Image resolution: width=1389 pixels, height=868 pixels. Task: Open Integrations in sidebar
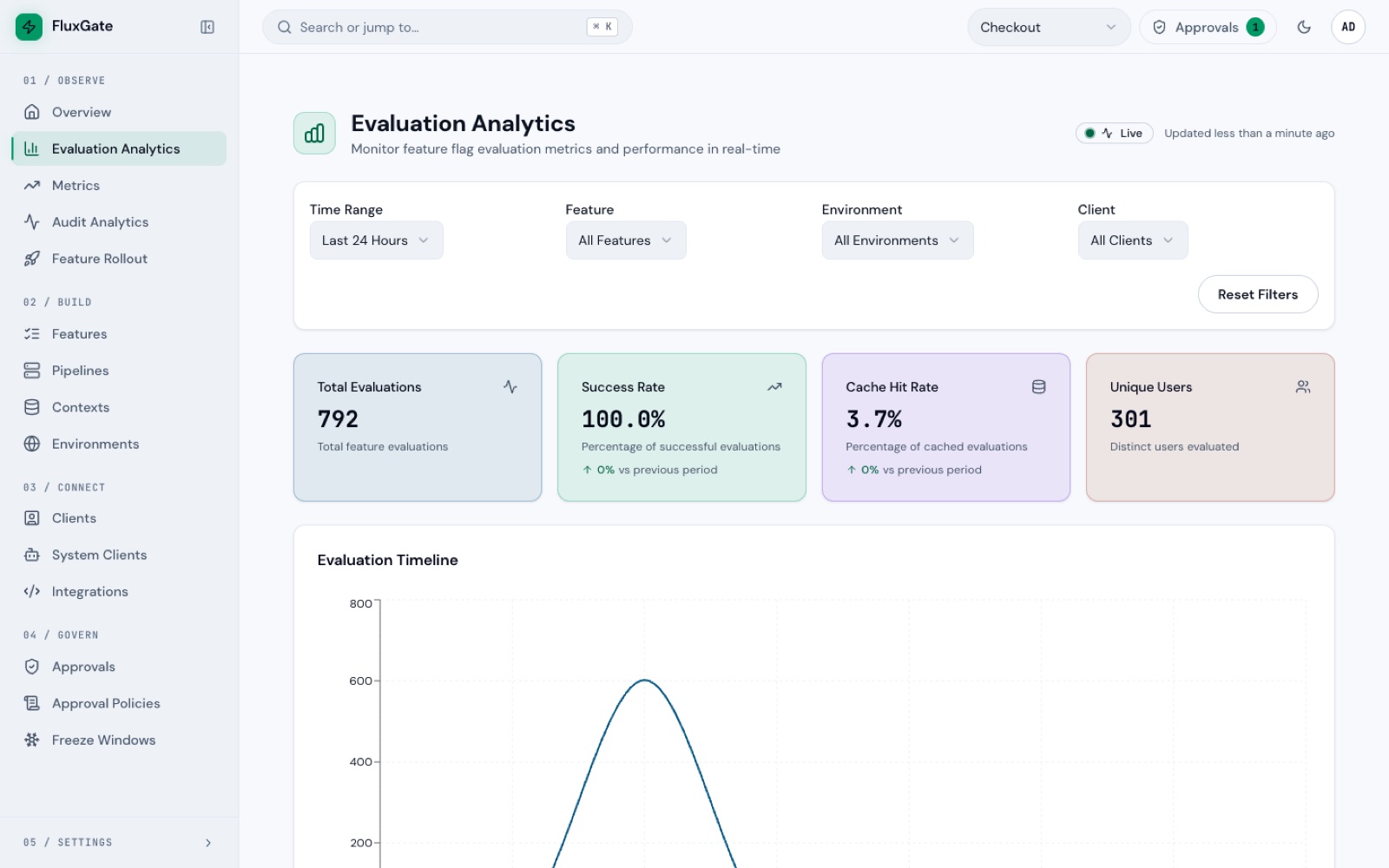pos(119,592)
